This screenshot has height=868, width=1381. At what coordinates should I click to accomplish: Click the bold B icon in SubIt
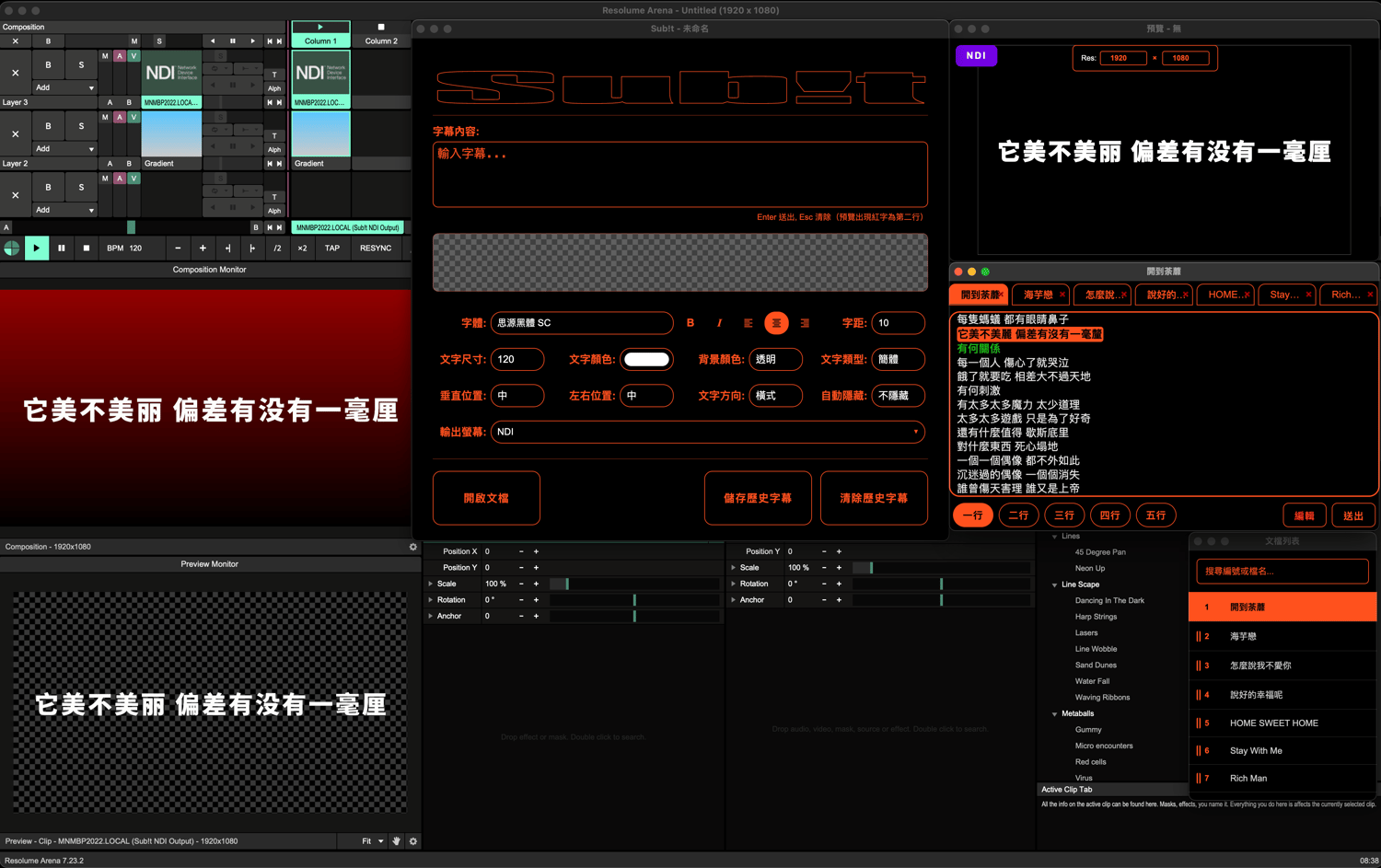click(690, 323)
